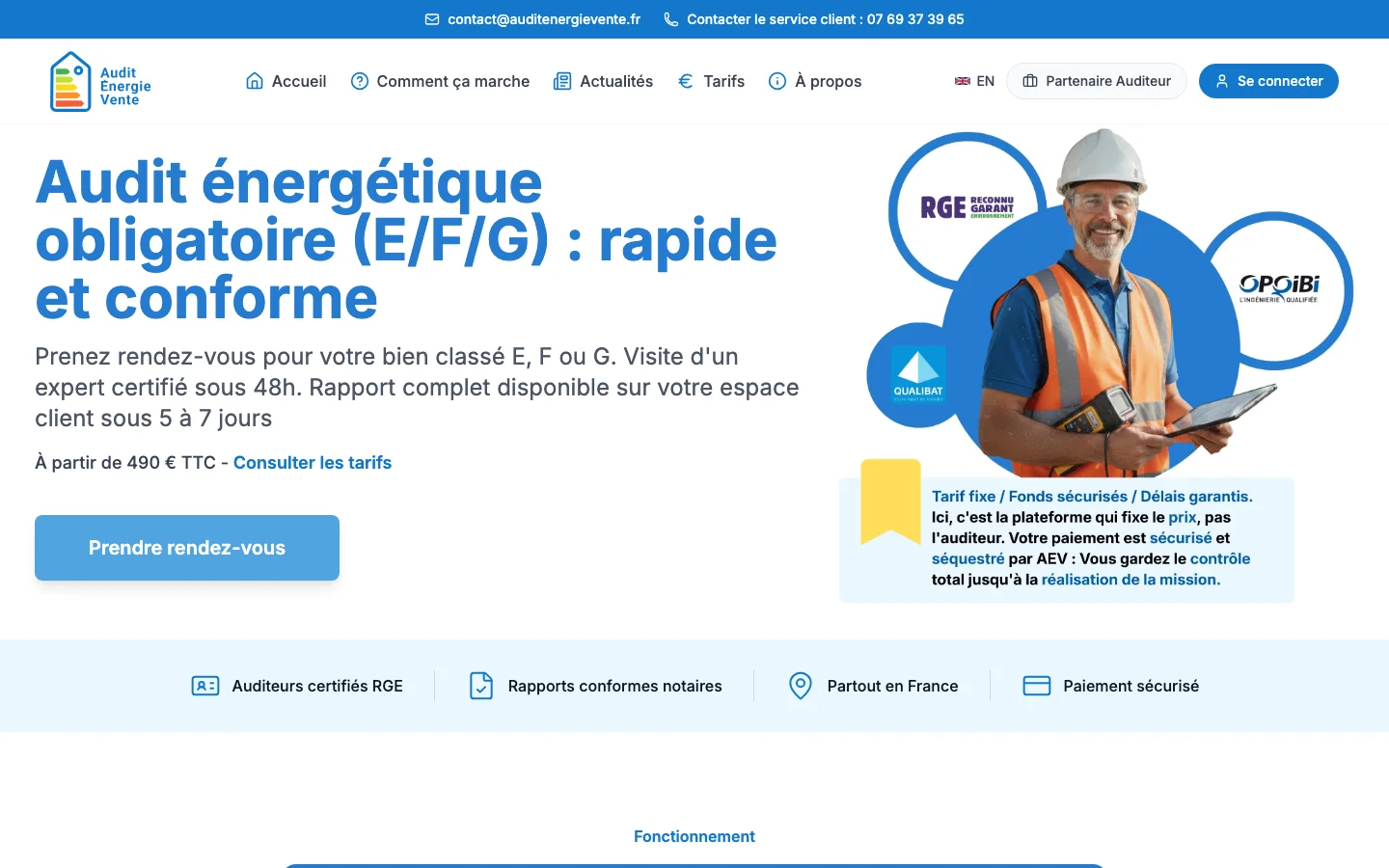Viewport: 1389px width, 868px height.
Task: Open the Actualités page
Action: 615,81
